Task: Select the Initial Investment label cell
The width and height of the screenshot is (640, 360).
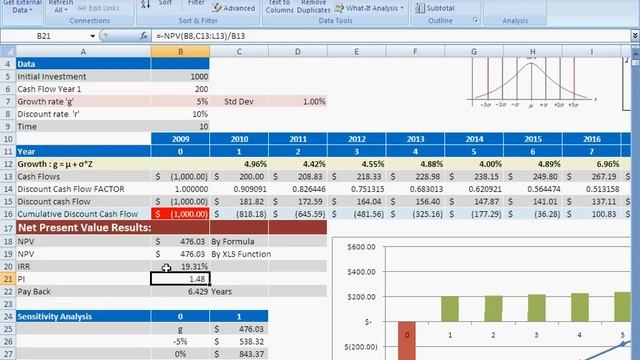Action: coord(83,76)
